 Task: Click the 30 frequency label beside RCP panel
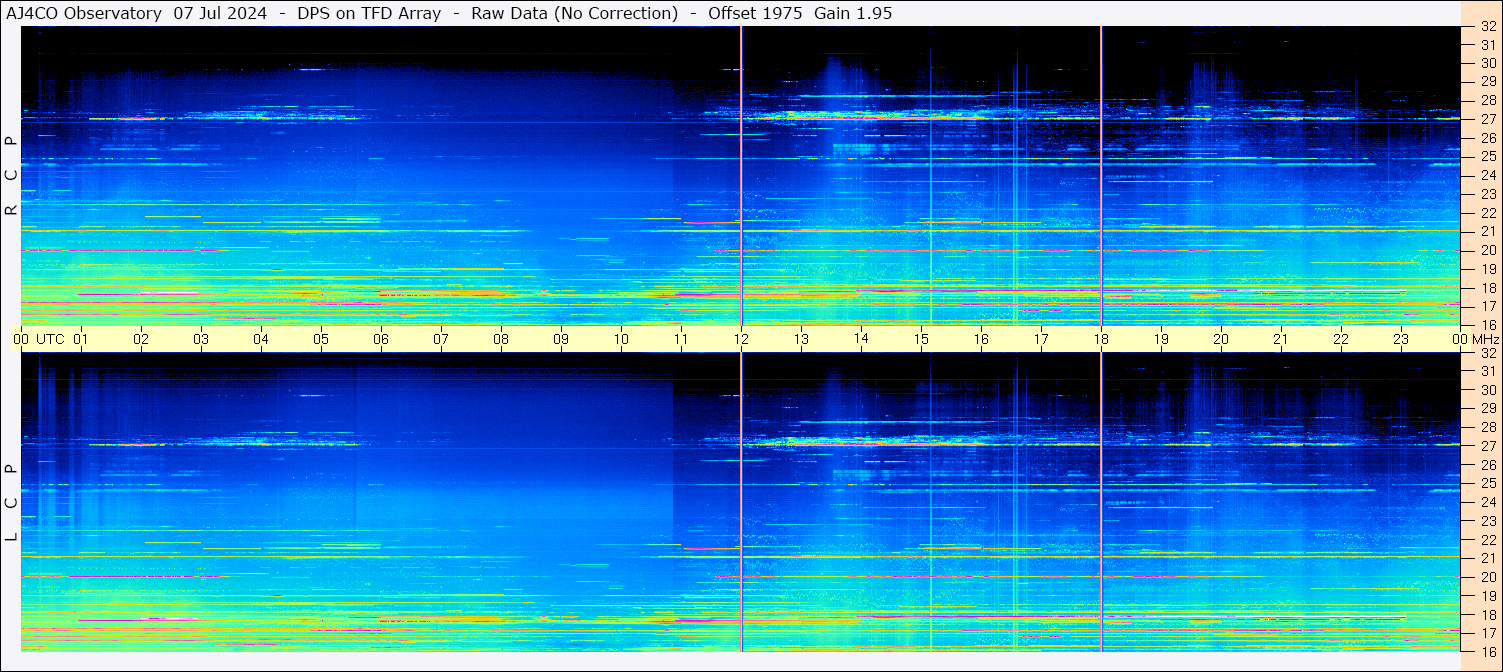click(1487, 63)
